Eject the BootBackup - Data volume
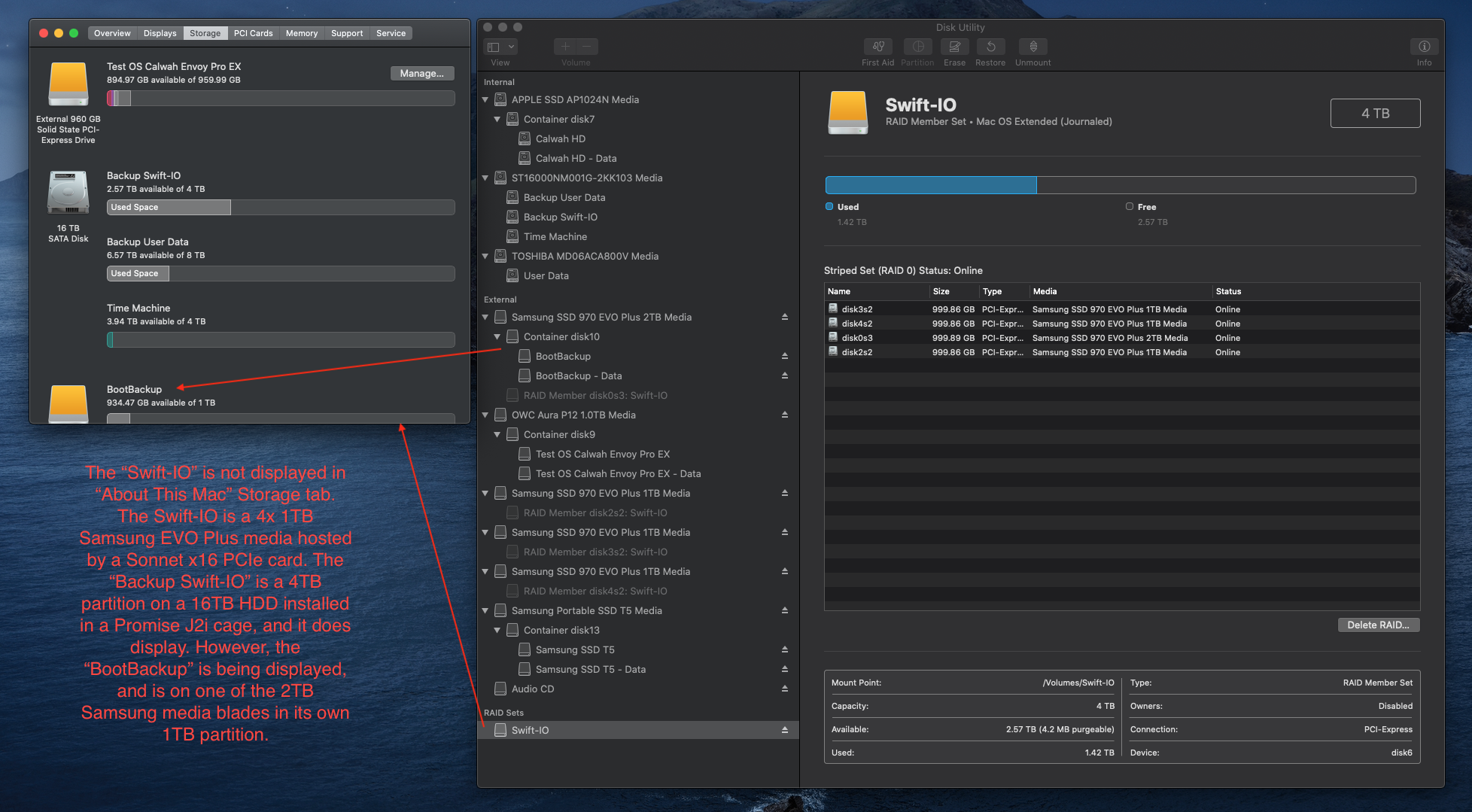This screenshot has height=812, width=1472. tap(784, 376)
